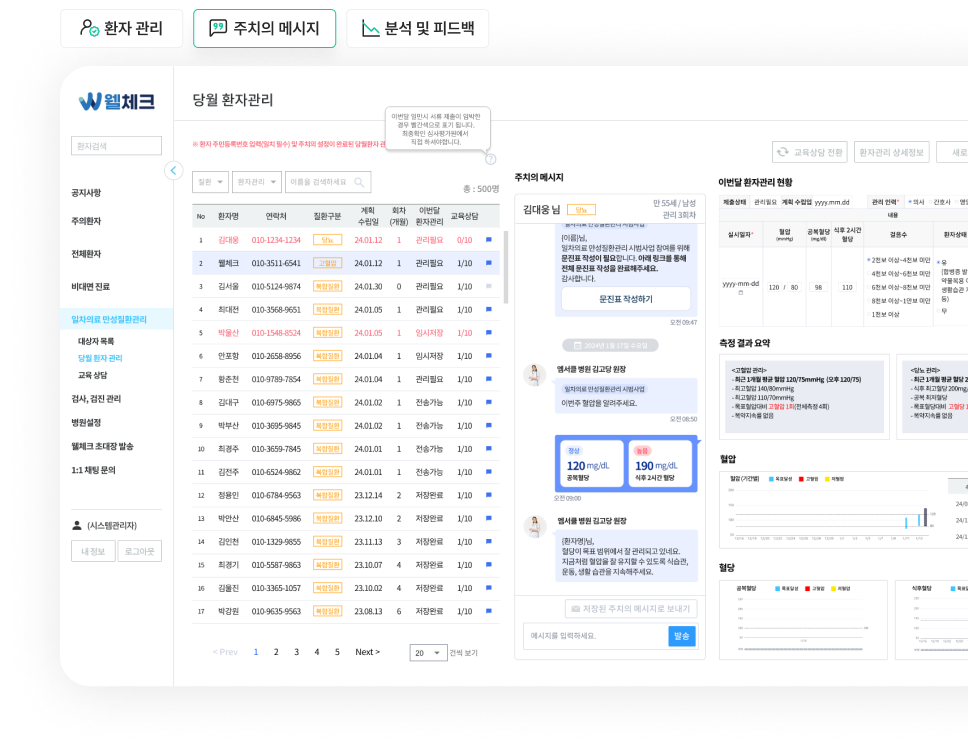Click the help question mark icon
968x751 pixels.
490,158
